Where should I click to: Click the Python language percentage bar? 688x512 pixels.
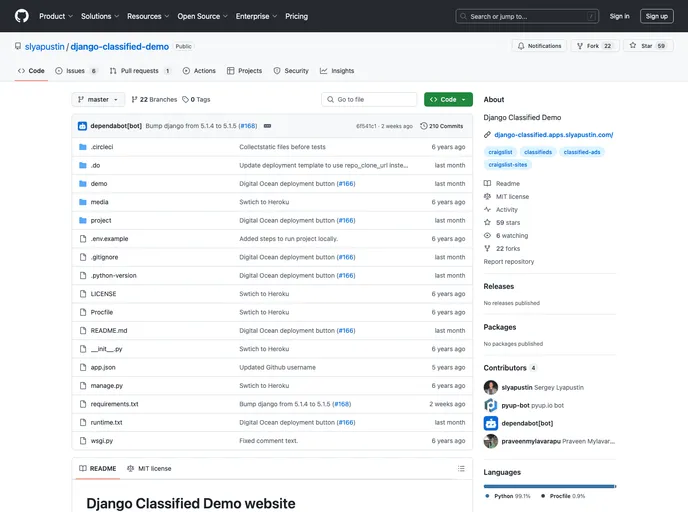[549, 486]
